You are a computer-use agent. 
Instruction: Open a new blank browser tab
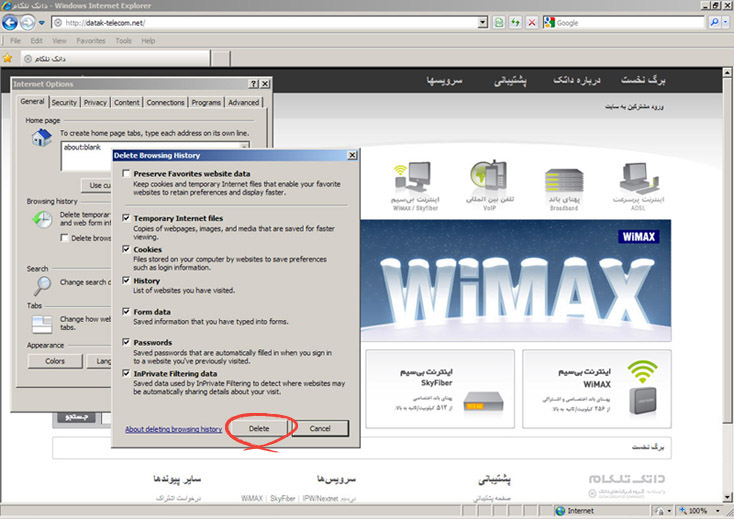tap(220, 59)
